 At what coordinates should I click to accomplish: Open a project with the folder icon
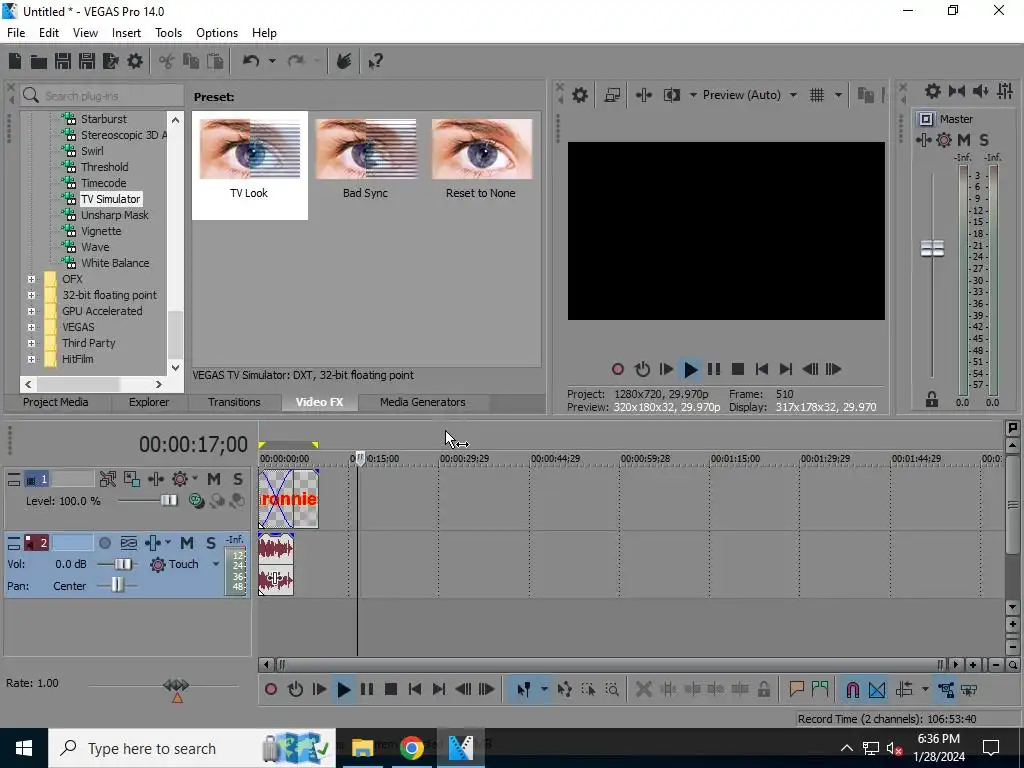click(x=39, y=61)
